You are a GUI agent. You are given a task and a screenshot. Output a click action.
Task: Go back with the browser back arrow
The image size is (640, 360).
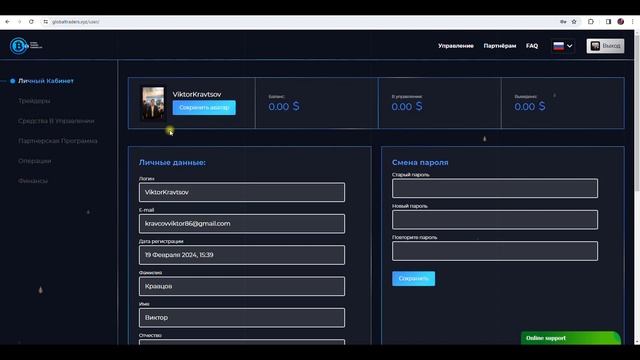point(7,22)
